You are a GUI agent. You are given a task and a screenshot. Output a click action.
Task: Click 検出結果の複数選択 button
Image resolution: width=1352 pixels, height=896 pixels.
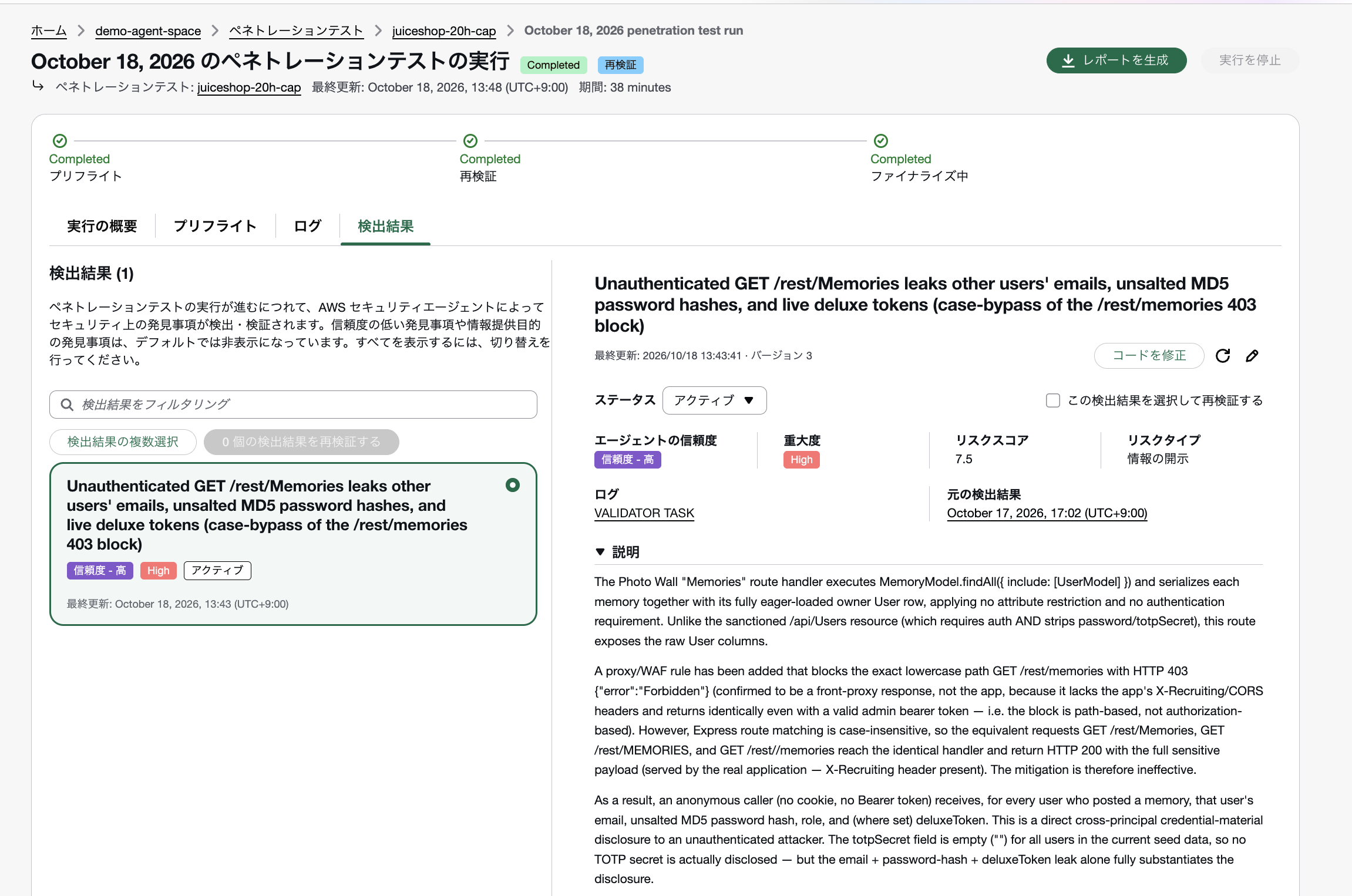(123, 442)
